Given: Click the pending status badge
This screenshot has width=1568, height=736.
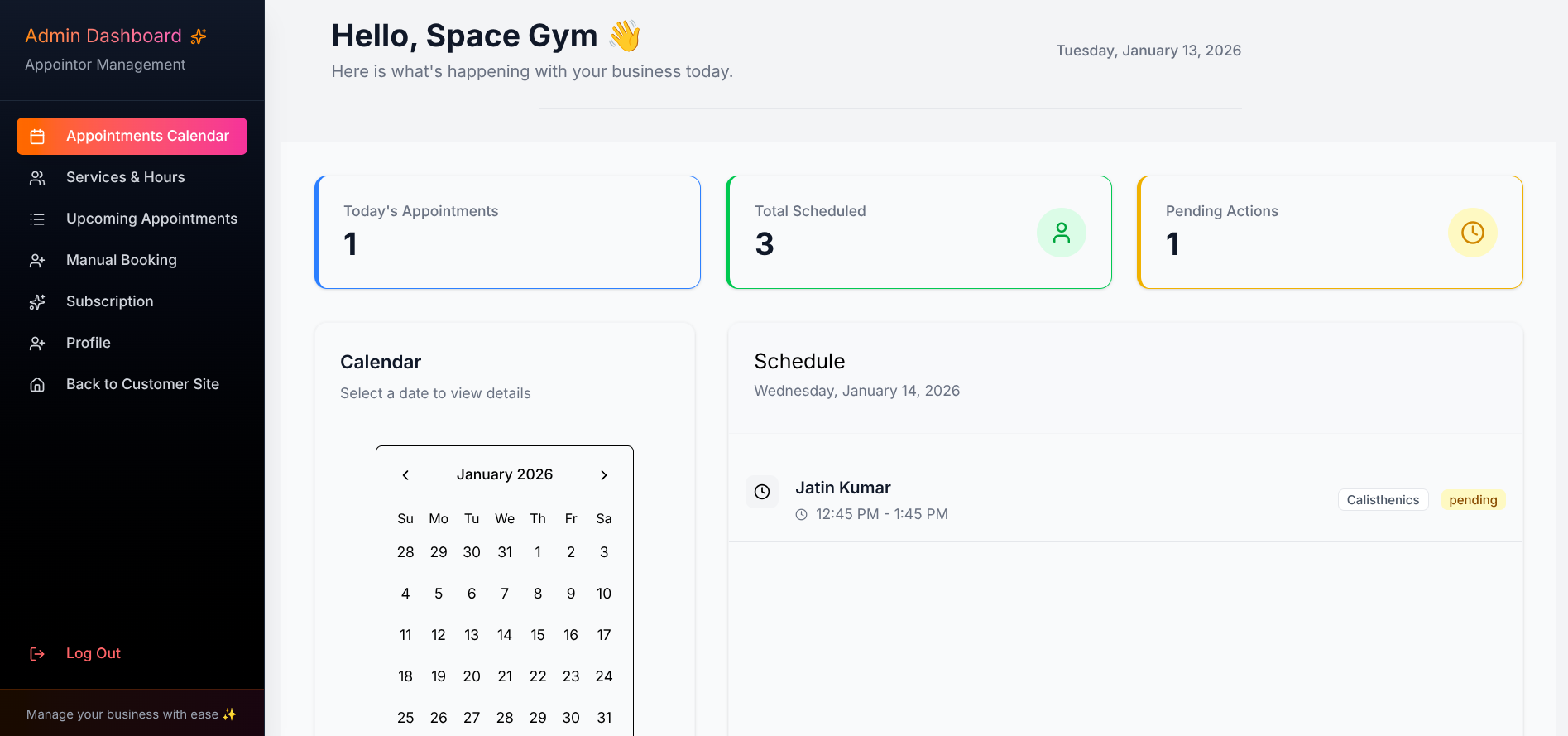Looking at the screenshot, I should pyautogui.click(x=1473, y=500).
